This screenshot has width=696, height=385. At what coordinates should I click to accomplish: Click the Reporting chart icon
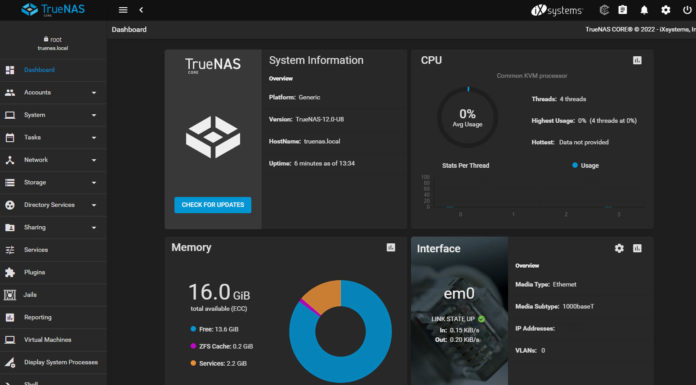10,318
